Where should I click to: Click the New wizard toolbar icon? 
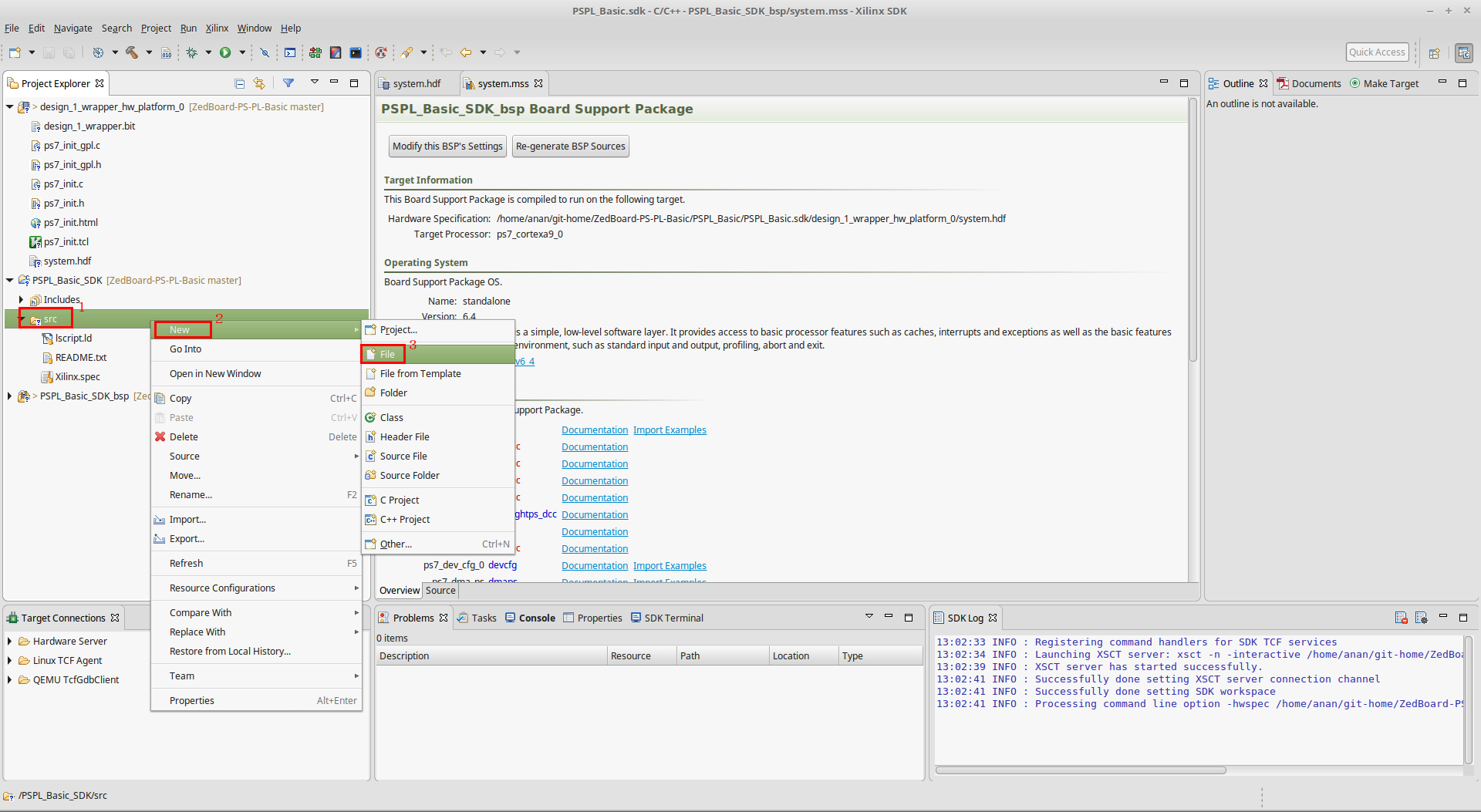pyautogui.click(x=15, y=52)
